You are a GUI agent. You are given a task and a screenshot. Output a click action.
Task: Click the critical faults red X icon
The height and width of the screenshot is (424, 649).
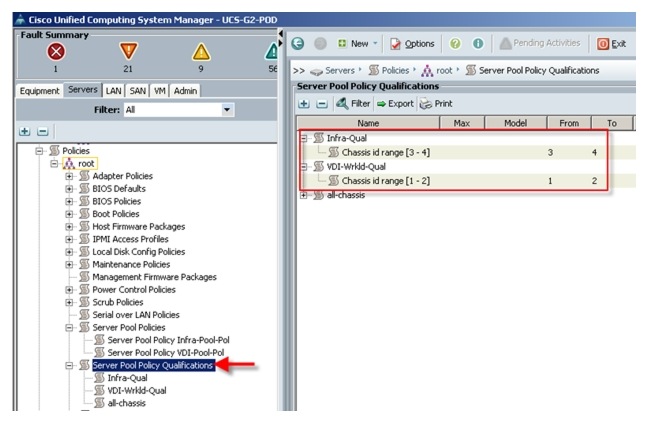56,52
